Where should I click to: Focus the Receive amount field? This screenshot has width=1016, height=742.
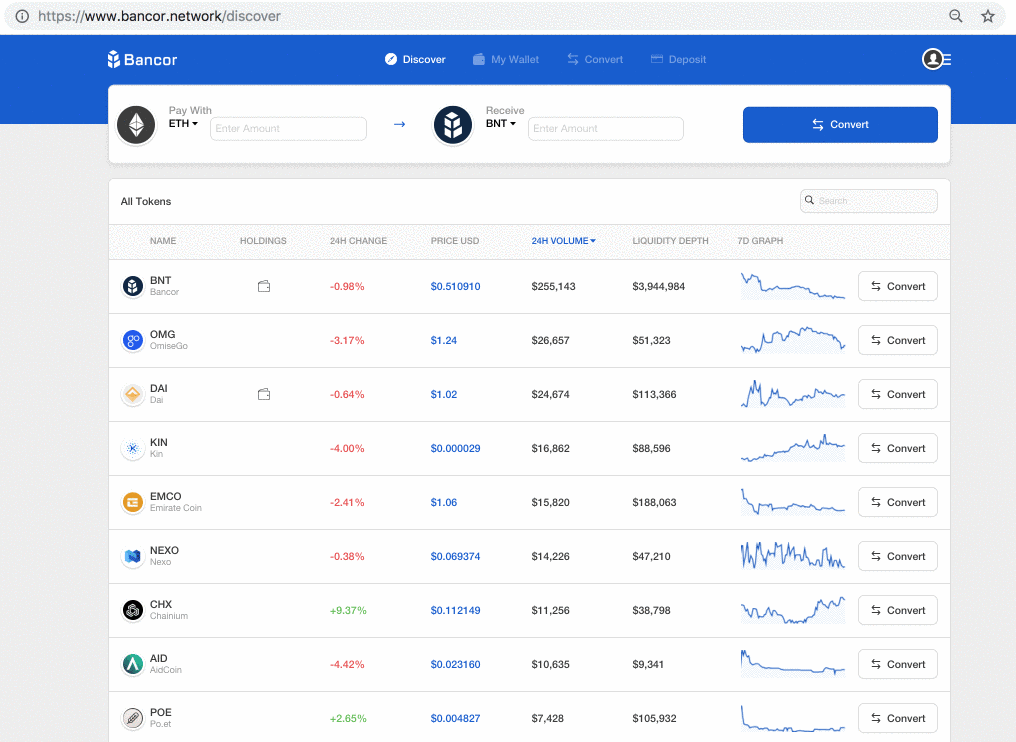click(x=606, y=128)
